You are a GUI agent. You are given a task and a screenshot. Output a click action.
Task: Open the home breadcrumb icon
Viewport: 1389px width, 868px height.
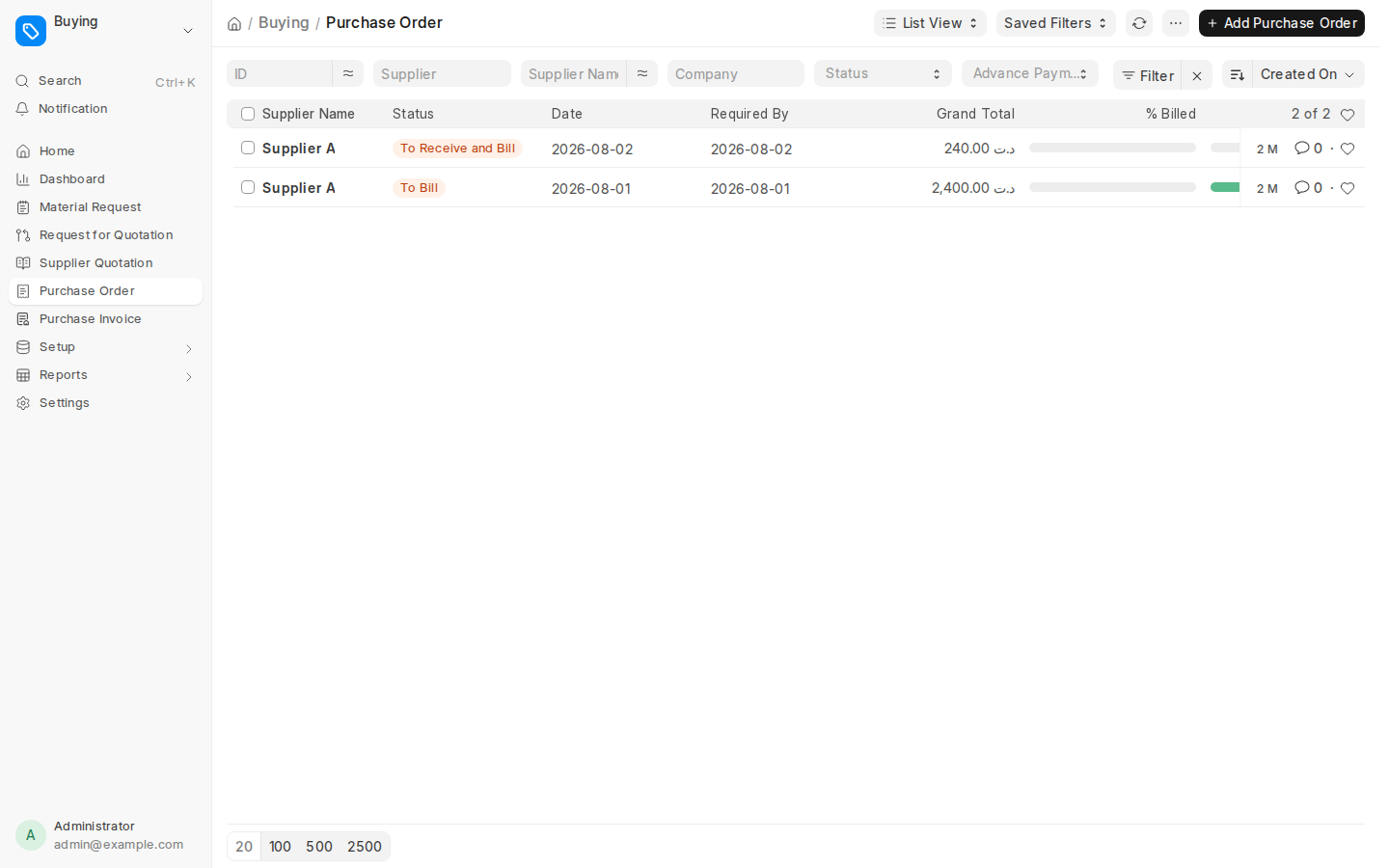tap(234, 23)
